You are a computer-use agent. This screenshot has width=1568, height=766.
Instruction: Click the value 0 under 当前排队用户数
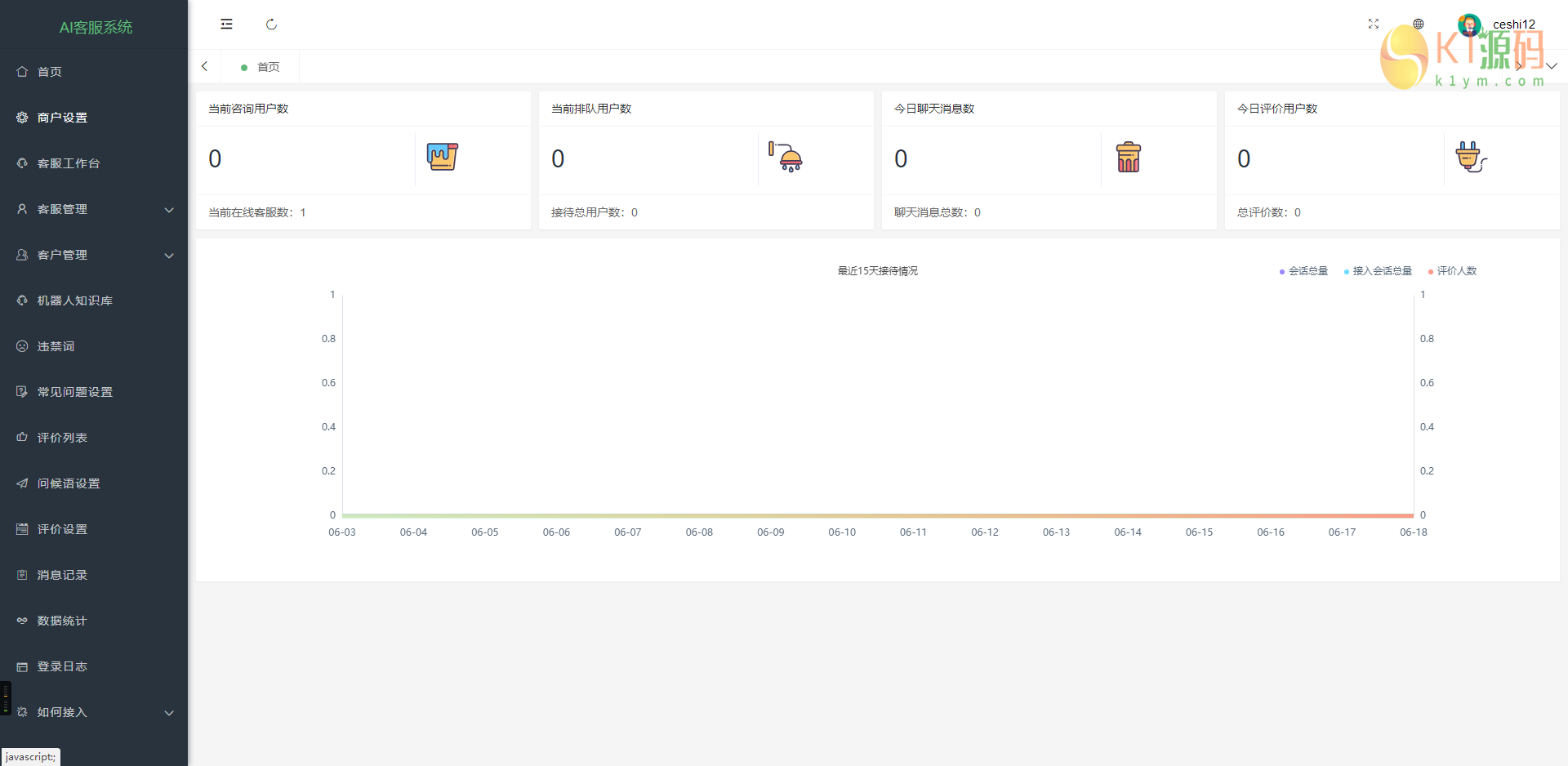click(x=558, y=158)
